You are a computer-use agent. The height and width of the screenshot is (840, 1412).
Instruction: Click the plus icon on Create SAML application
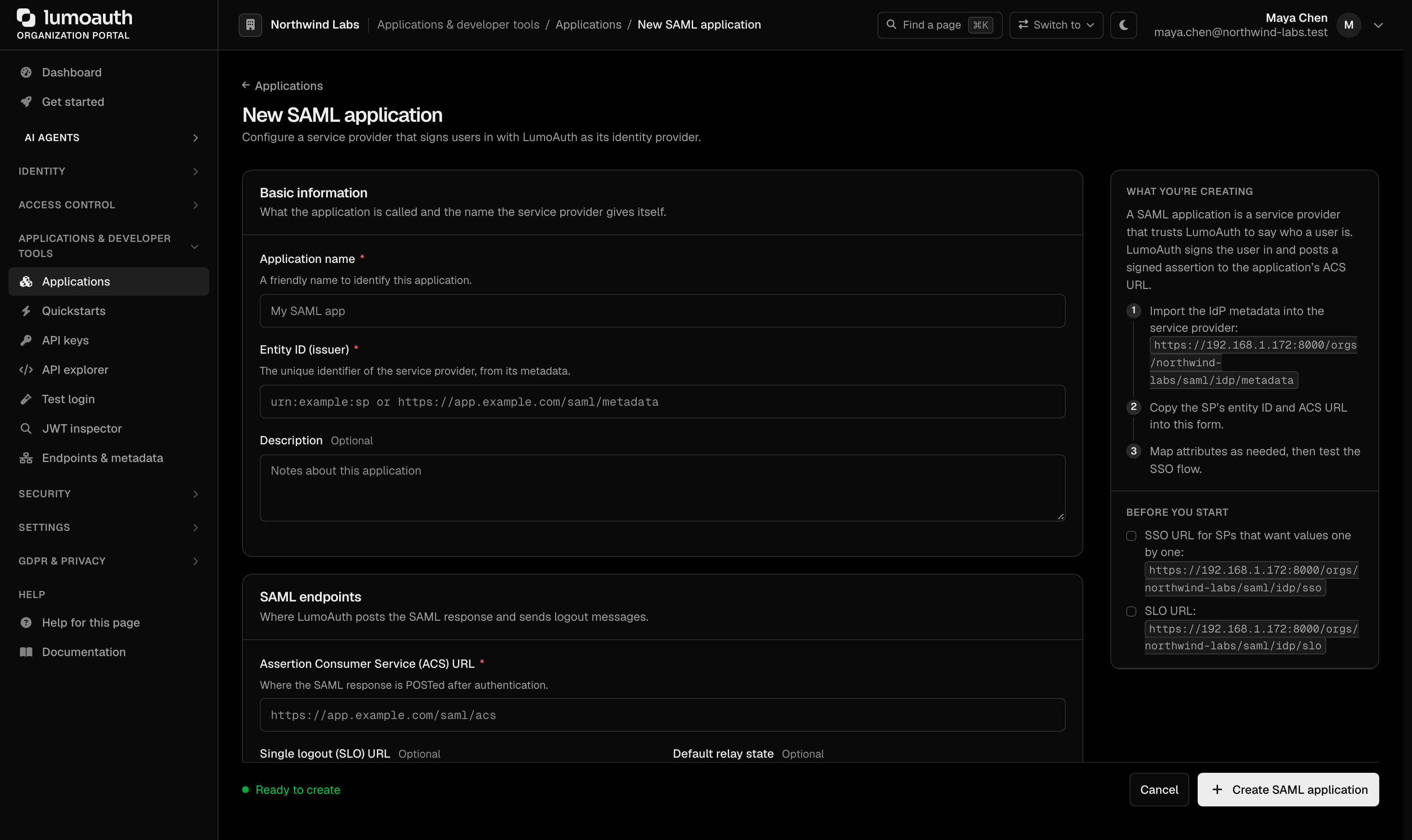coord(1217,790)
